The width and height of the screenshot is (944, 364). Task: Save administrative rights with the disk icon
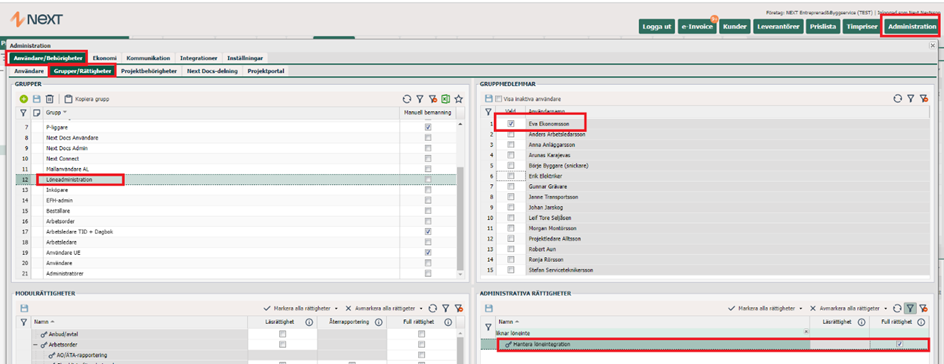pos(488,308)
